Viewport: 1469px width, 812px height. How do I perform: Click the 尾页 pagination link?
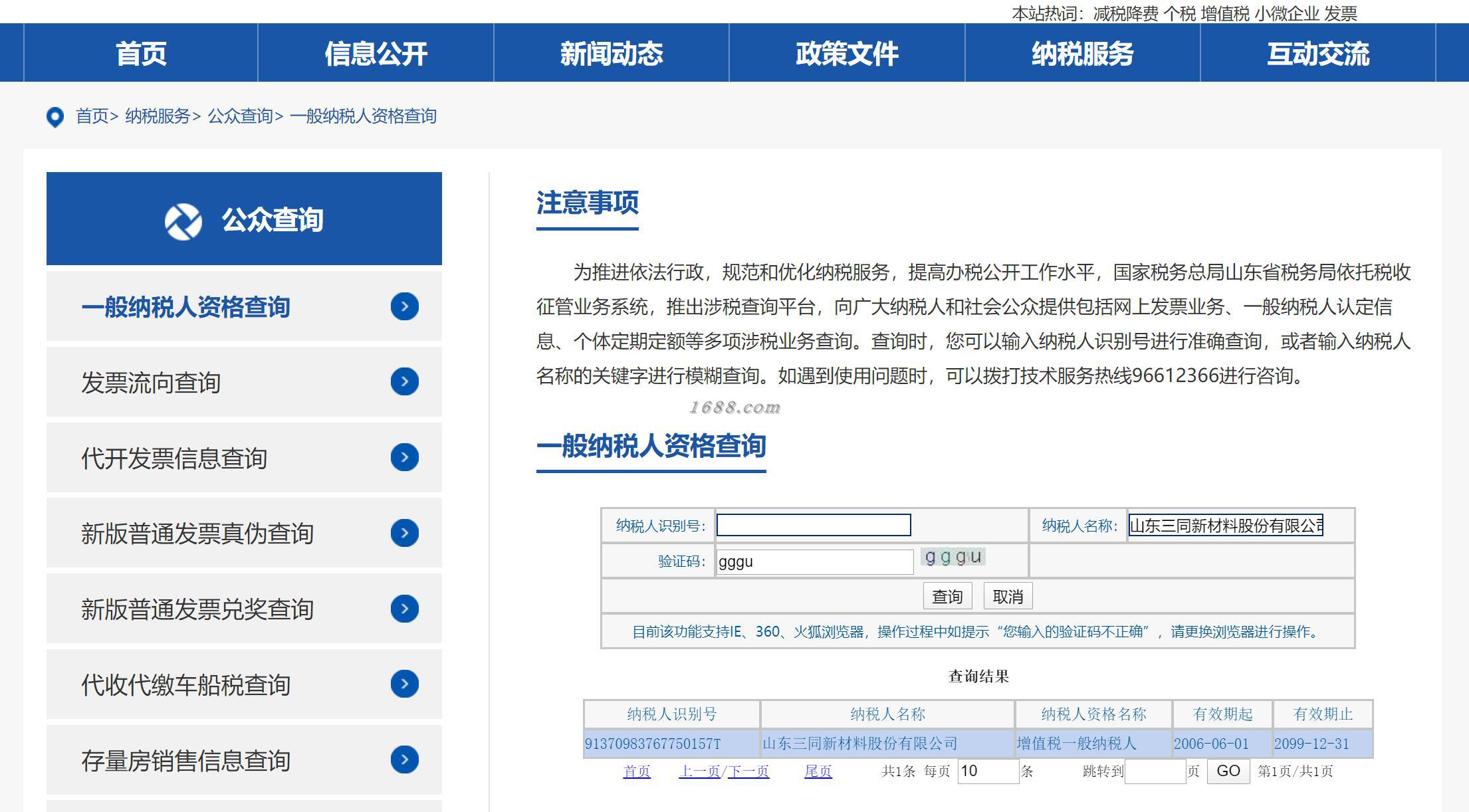pyautogui.click(x=818, y=771)
